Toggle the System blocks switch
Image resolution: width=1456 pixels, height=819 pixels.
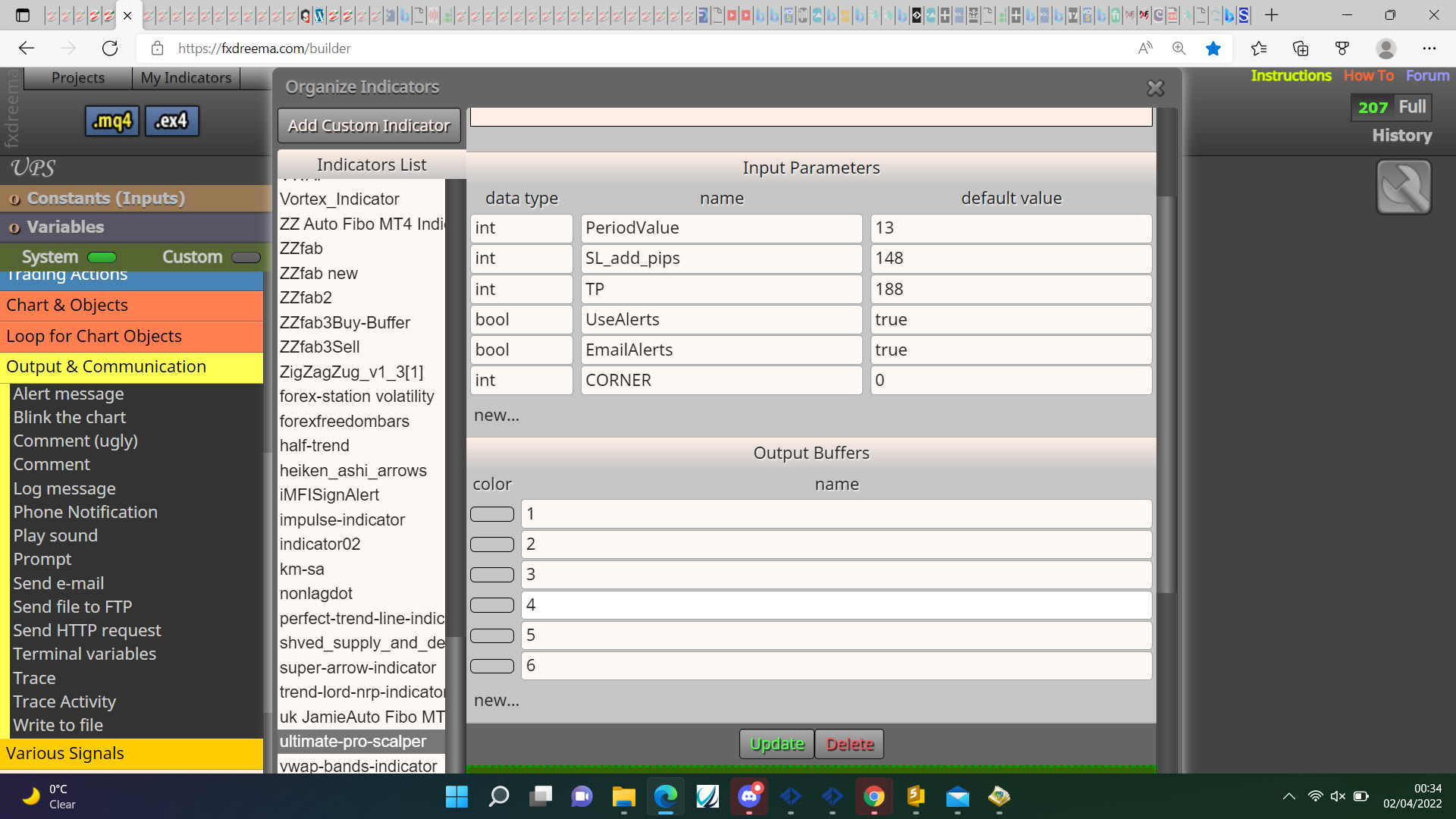102,257
